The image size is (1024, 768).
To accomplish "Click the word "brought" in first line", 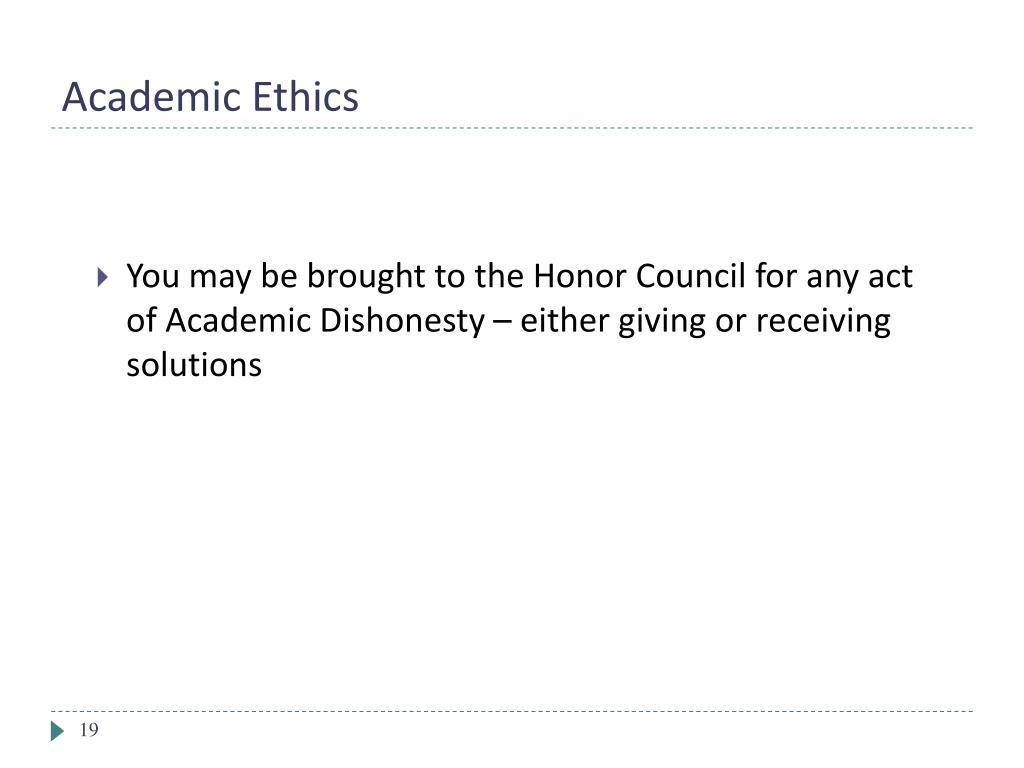I will click(x=366, y=276).
